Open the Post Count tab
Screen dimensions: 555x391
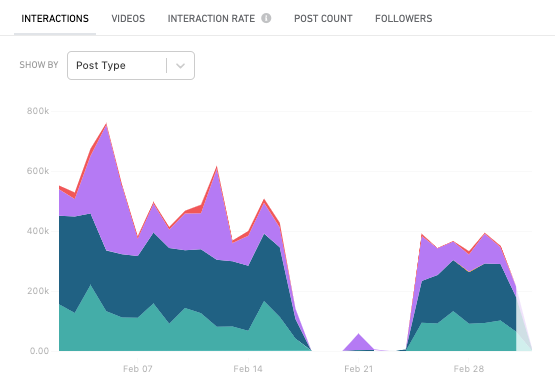click(x=323, y=18)
